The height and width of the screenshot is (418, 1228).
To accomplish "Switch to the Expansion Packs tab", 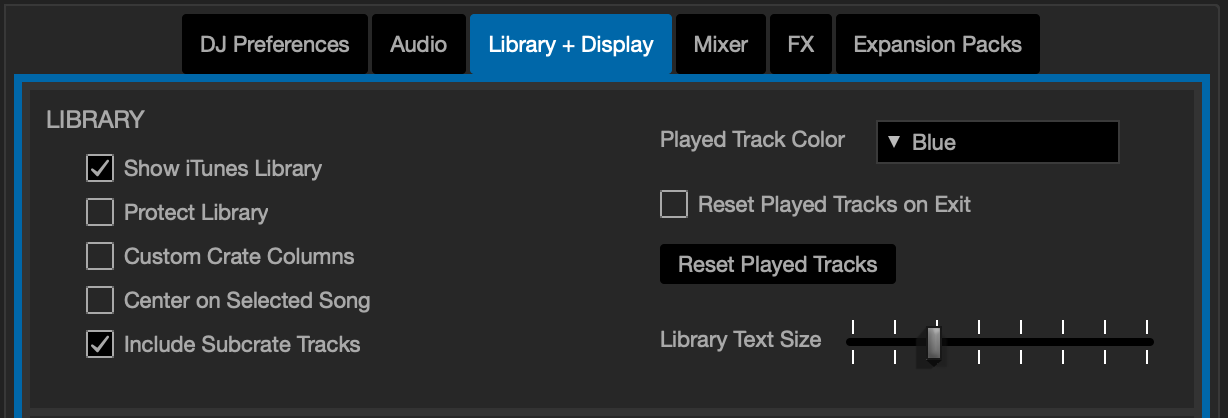I will pyautogui.click(x=937, y=44).
